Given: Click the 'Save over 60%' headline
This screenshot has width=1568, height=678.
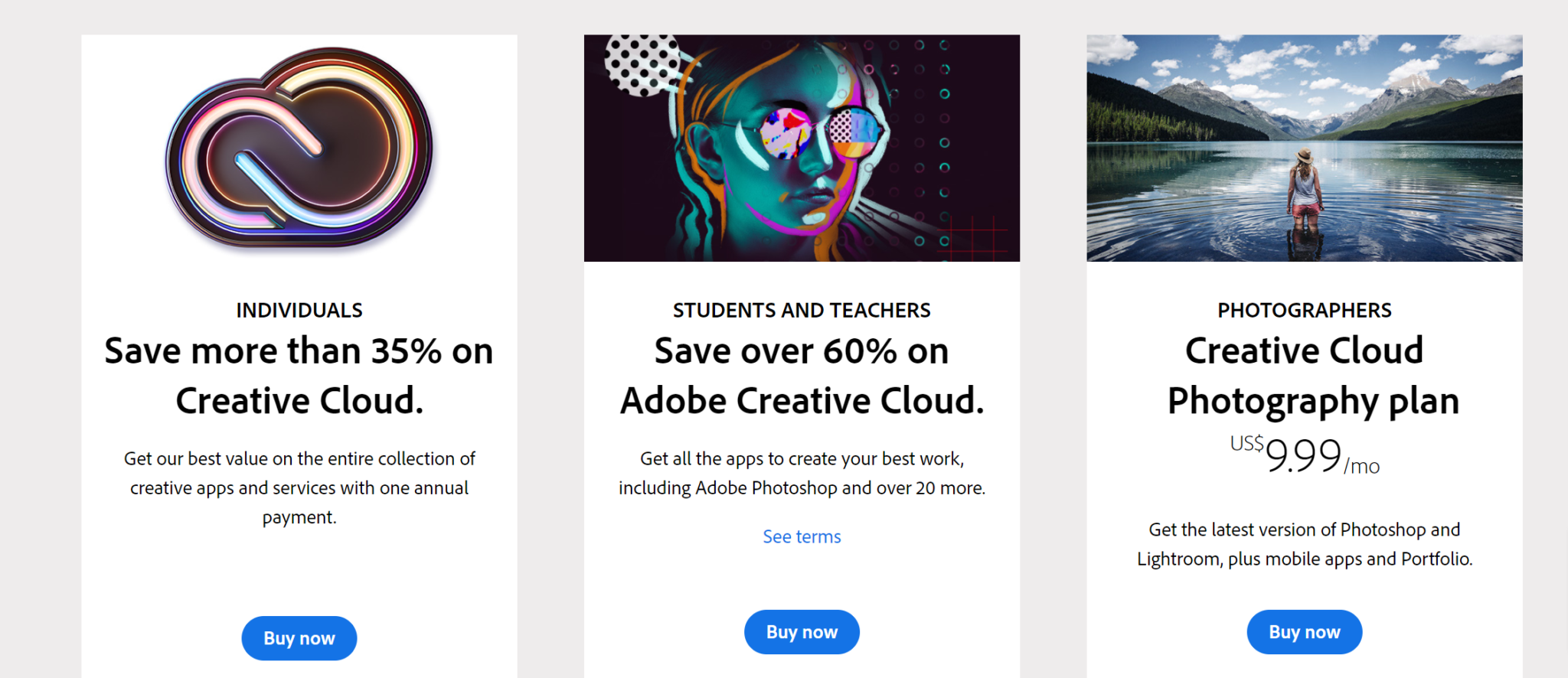Looking at the screenshot, I should [x=801, y=375].
